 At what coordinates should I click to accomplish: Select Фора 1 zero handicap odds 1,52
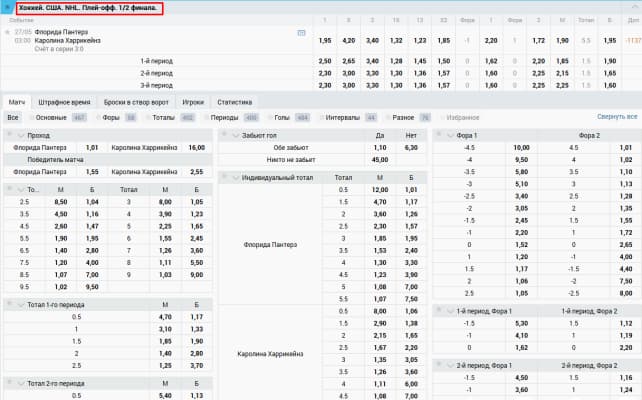pos(522,245)
